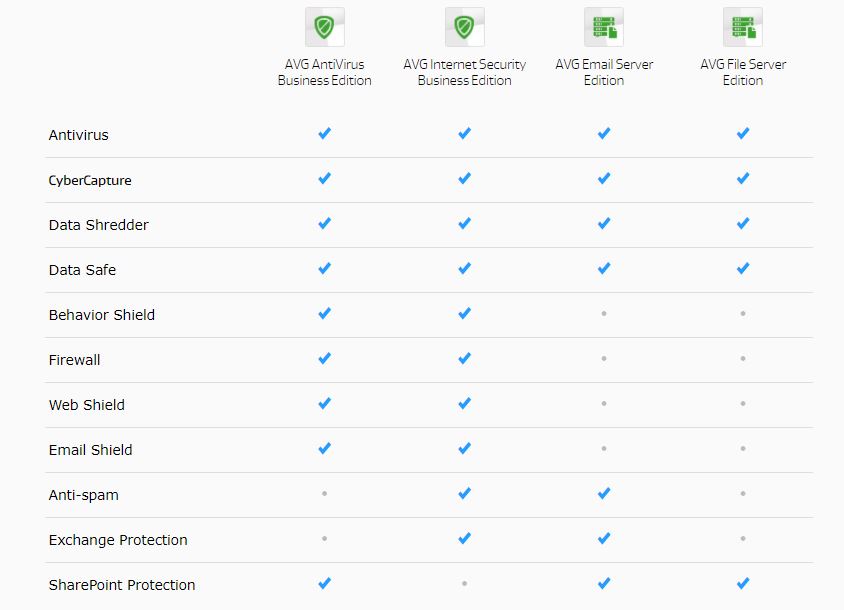Viewport: 844px width, 610px height.
Task: Click the Firewall checkmark under Internet Security Business
Action: point(465,358)
